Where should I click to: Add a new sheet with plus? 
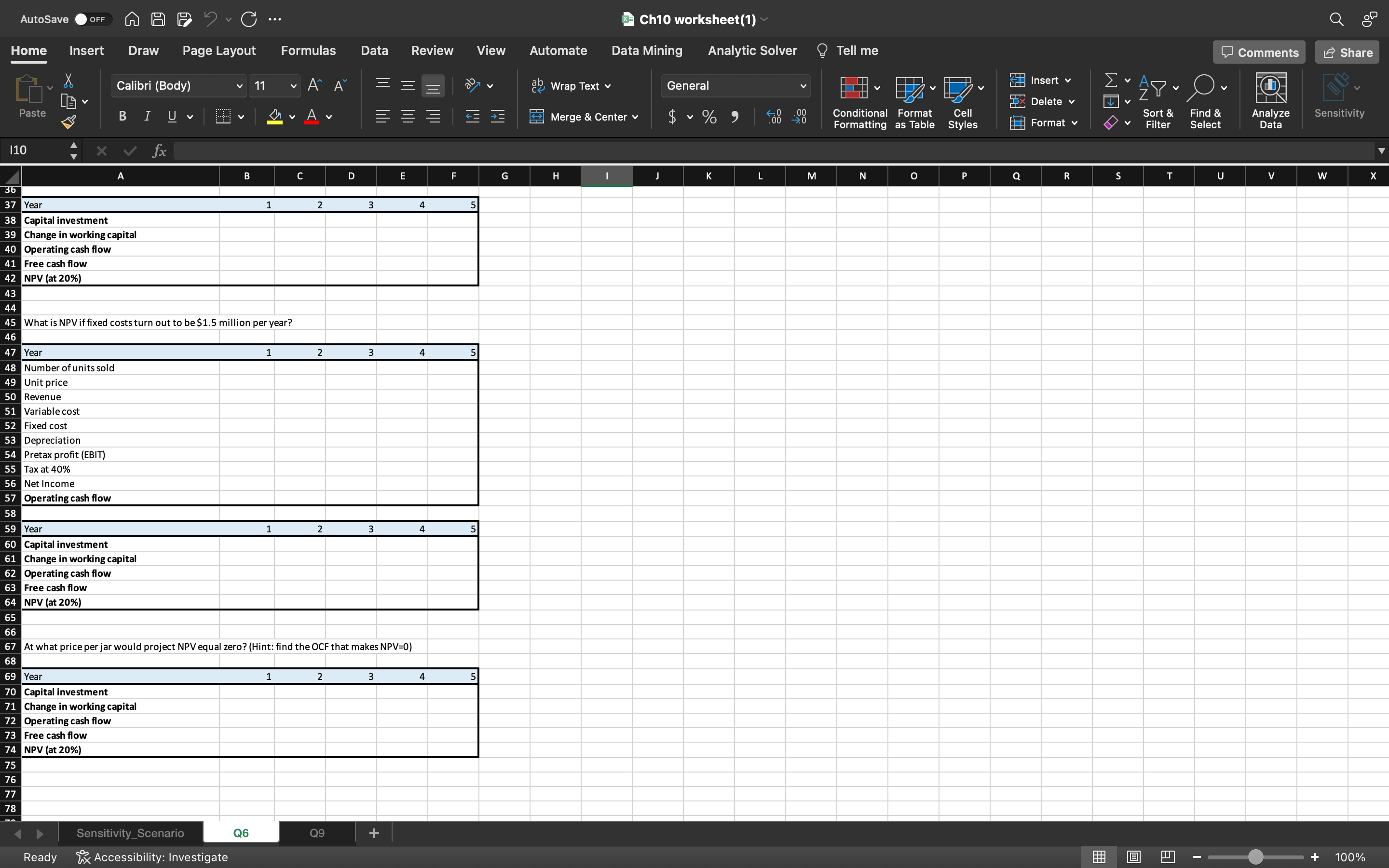[x=374, y=833]
